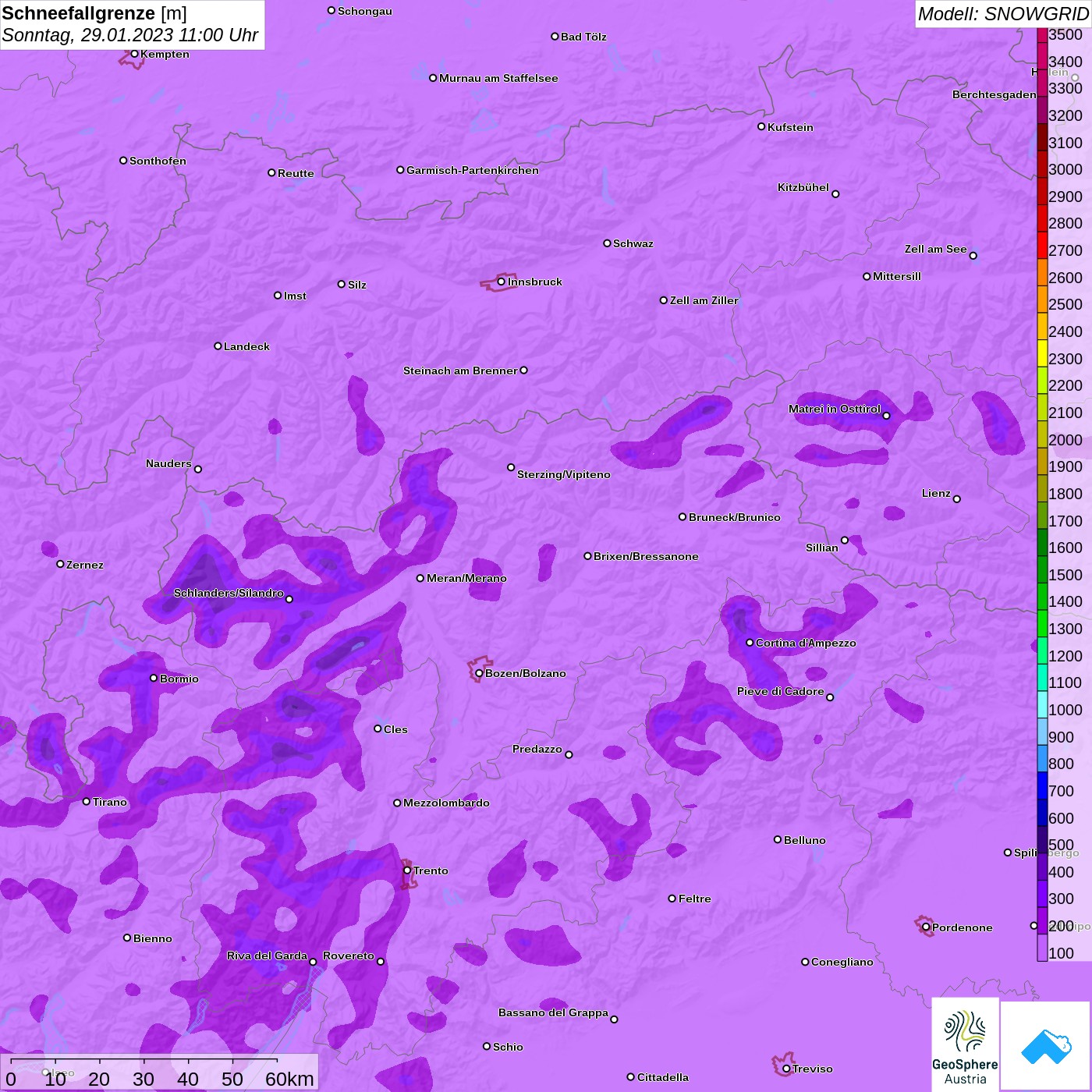
Task: Click the date 'Sonntag, 29.01.2023 11:00 Uhr'
Action: (x=130, y=35)
